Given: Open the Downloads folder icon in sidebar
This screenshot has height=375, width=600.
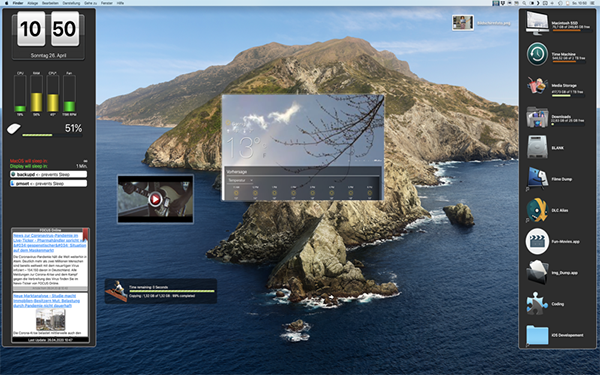Looking at the screenshot, I should (537, 117).
